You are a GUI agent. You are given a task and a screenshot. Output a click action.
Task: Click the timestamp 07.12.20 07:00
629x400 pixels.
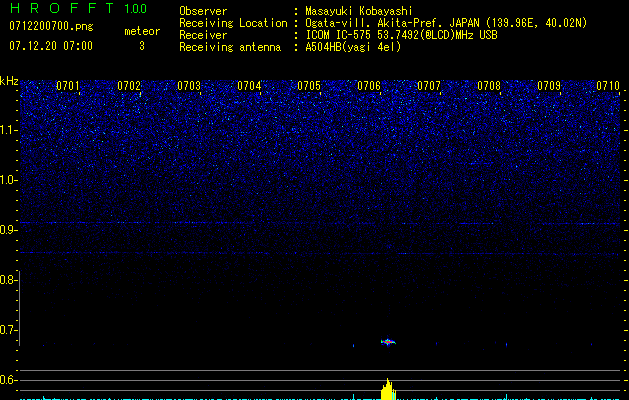point(51,46)
